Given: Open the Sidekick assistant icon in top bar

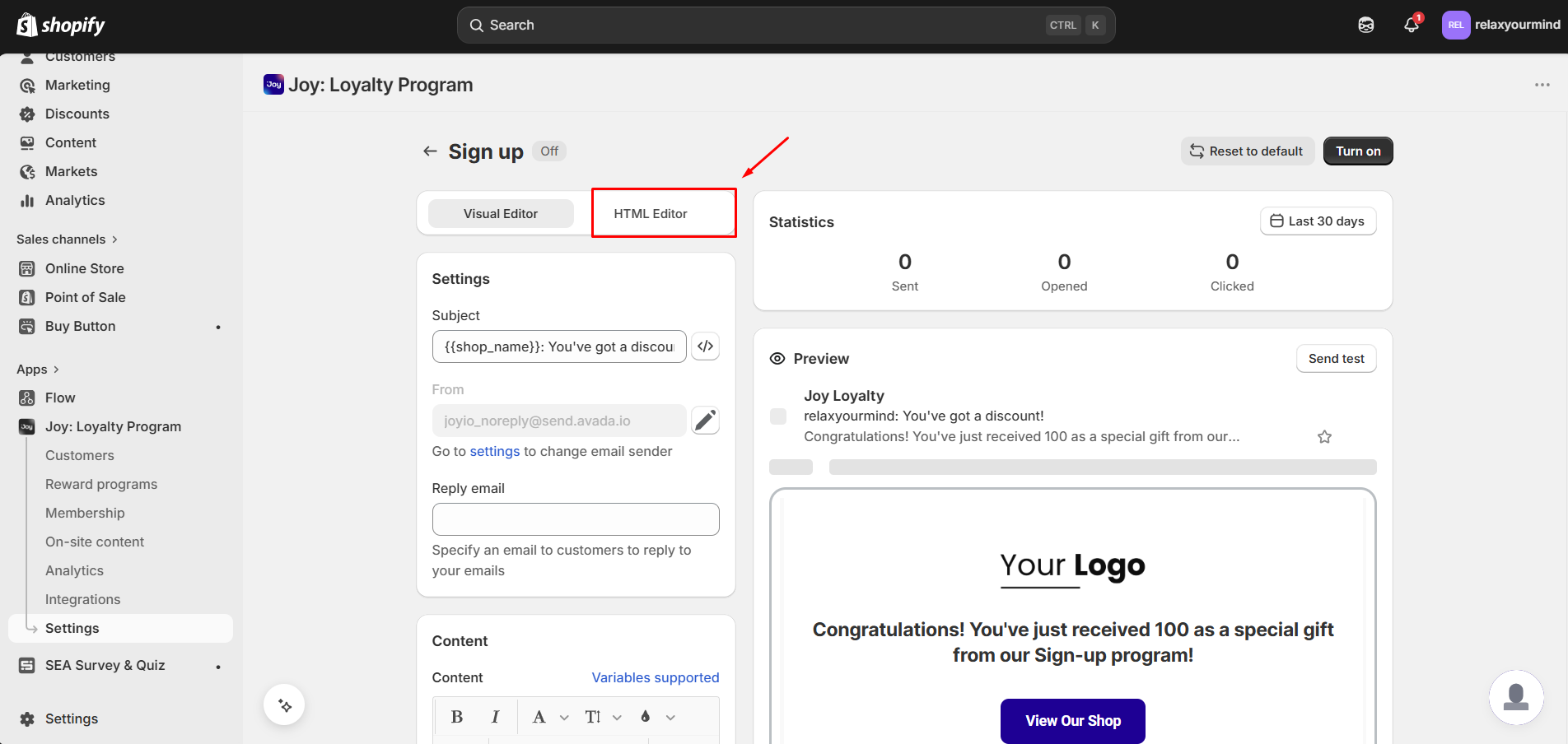Looking at the screenshot, I should (x=1366, y=26).
